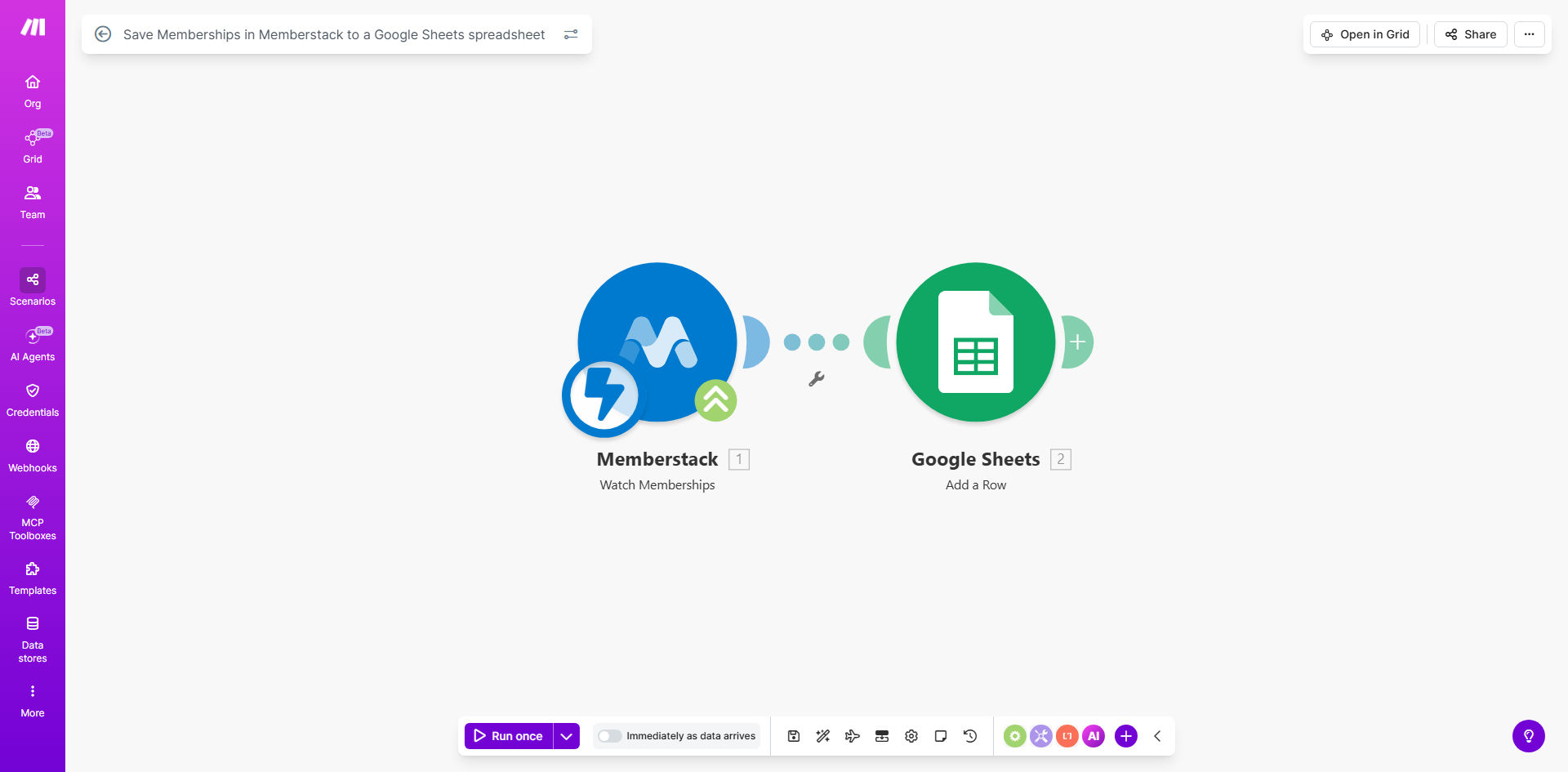Open the AI tools button

pyautogui.click(x=1094, y=736)
